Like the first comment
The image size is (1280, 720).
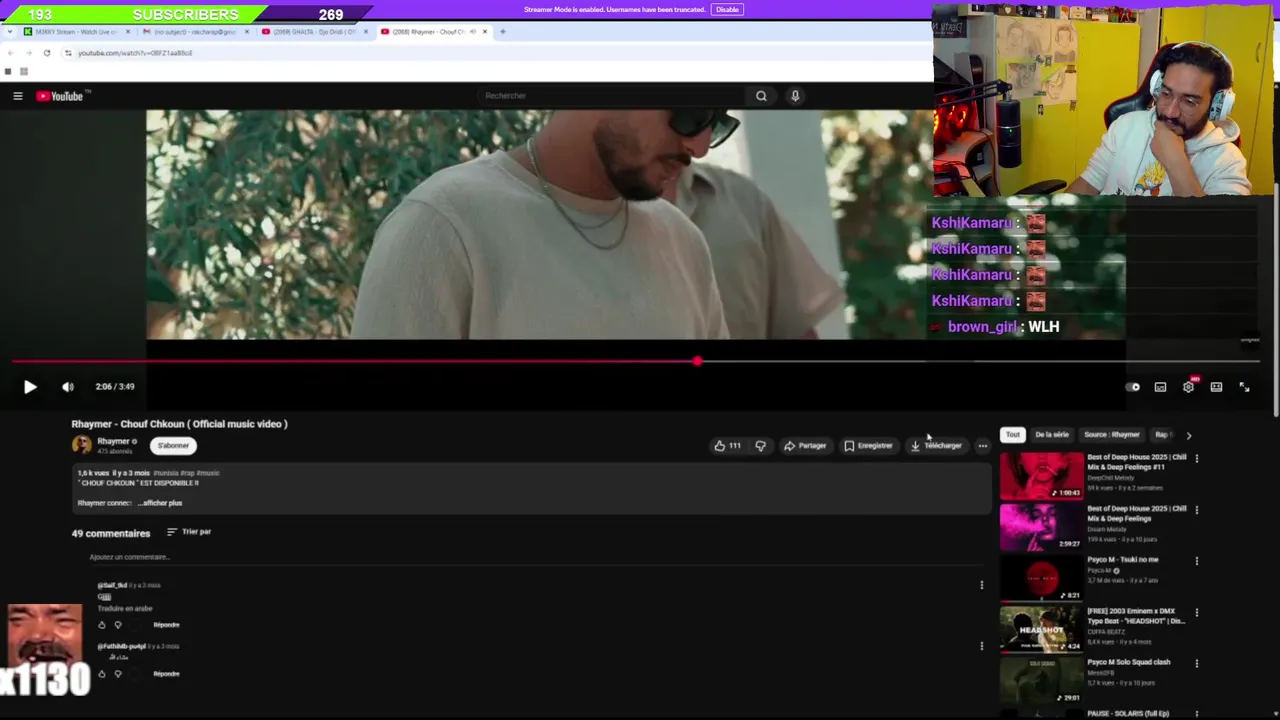coord(101,625)
